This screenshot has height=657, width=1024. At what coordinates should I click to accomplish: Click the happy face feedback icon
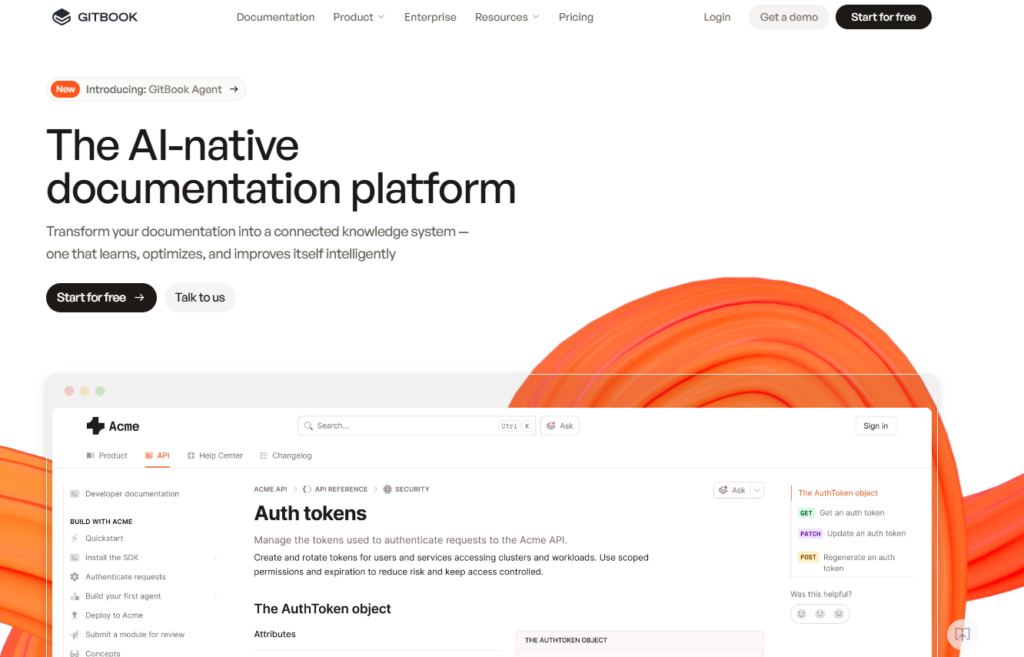pos(801,614)
